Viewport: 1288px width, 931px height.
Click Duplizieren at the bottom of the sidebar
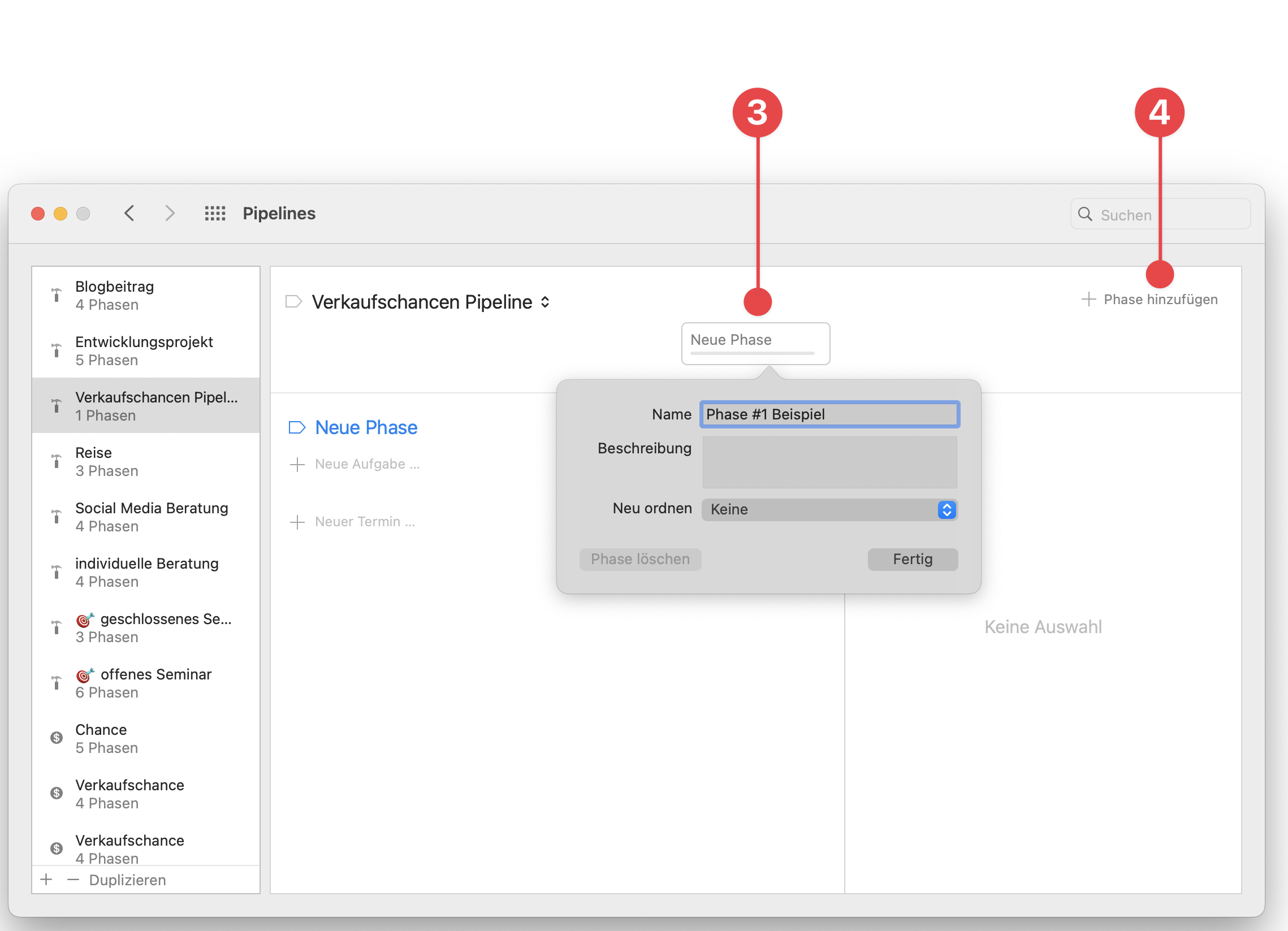click(127, 880)
